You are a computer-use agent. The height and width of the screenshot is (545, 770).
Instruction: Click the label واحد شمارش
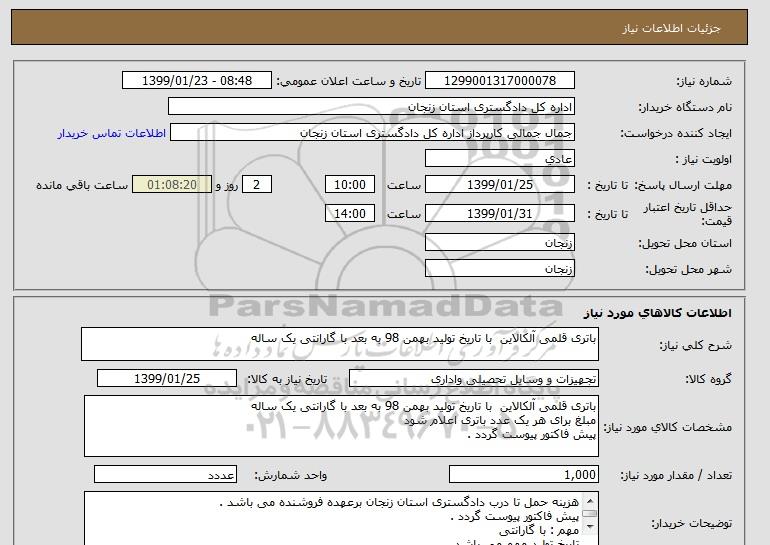[x=291, y=475]
